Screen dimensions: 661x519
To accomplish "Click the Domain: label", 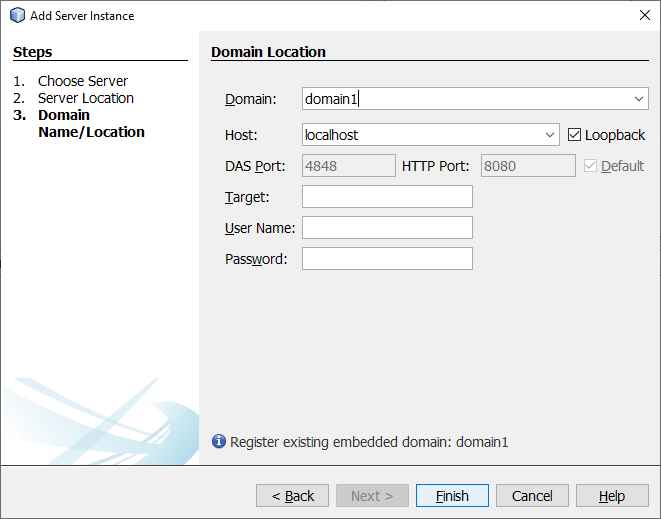I will [250, 99].
